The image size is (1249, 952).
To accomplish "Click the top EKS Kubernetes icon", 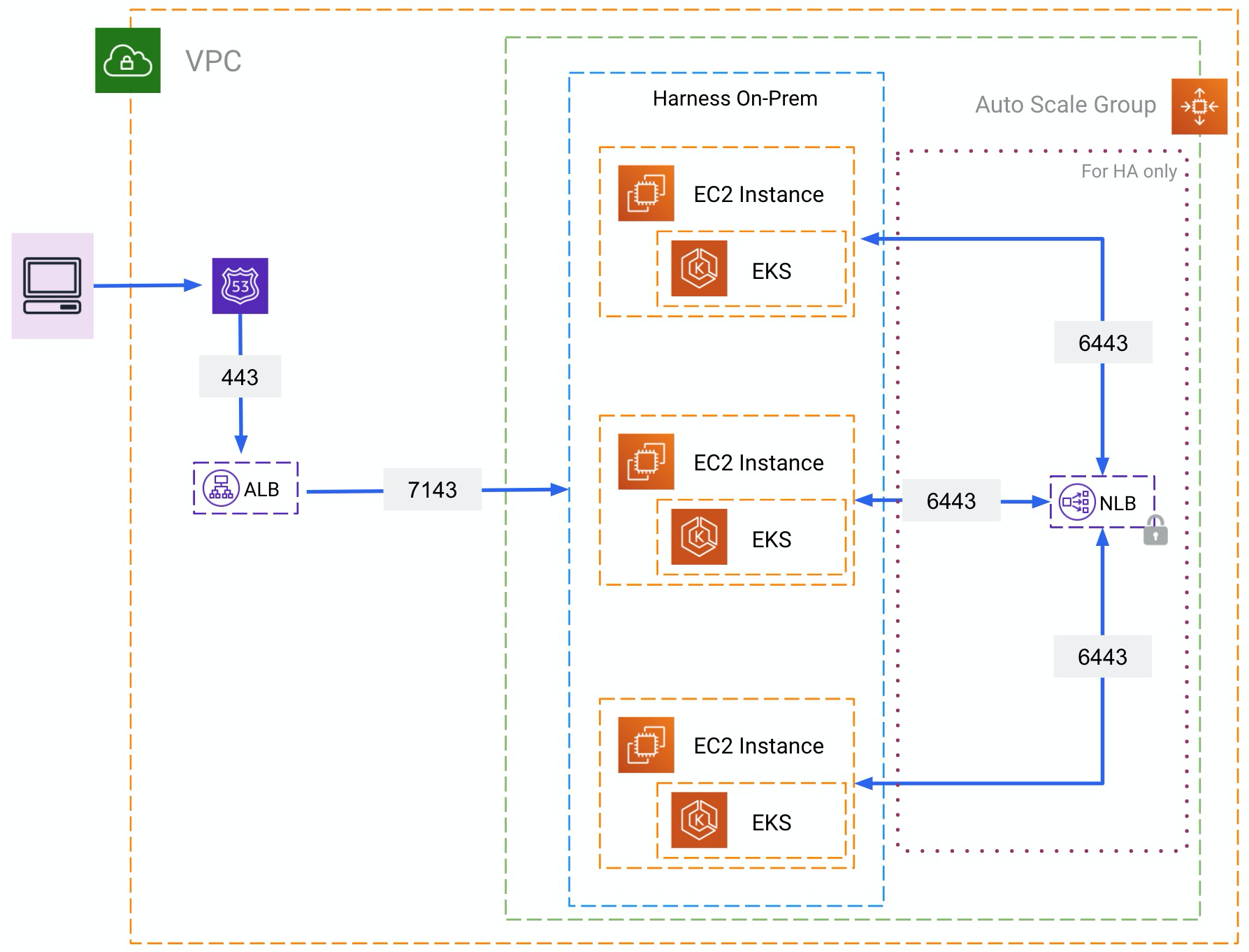I will pyautogui.click(x=699, y=268).
